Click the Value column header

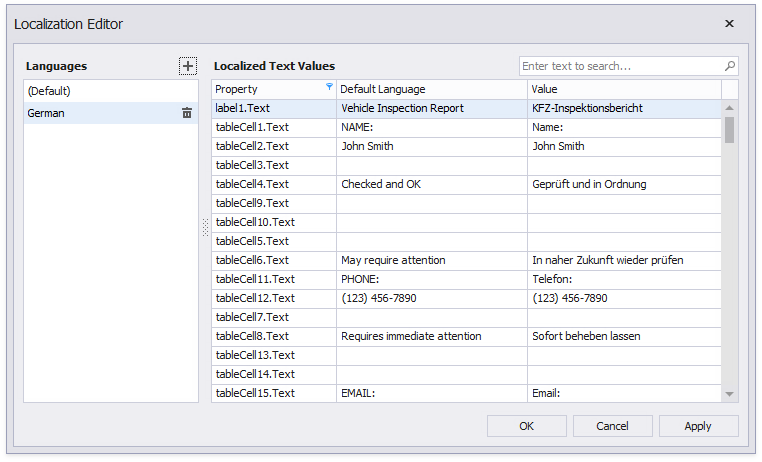pos(623,89)
